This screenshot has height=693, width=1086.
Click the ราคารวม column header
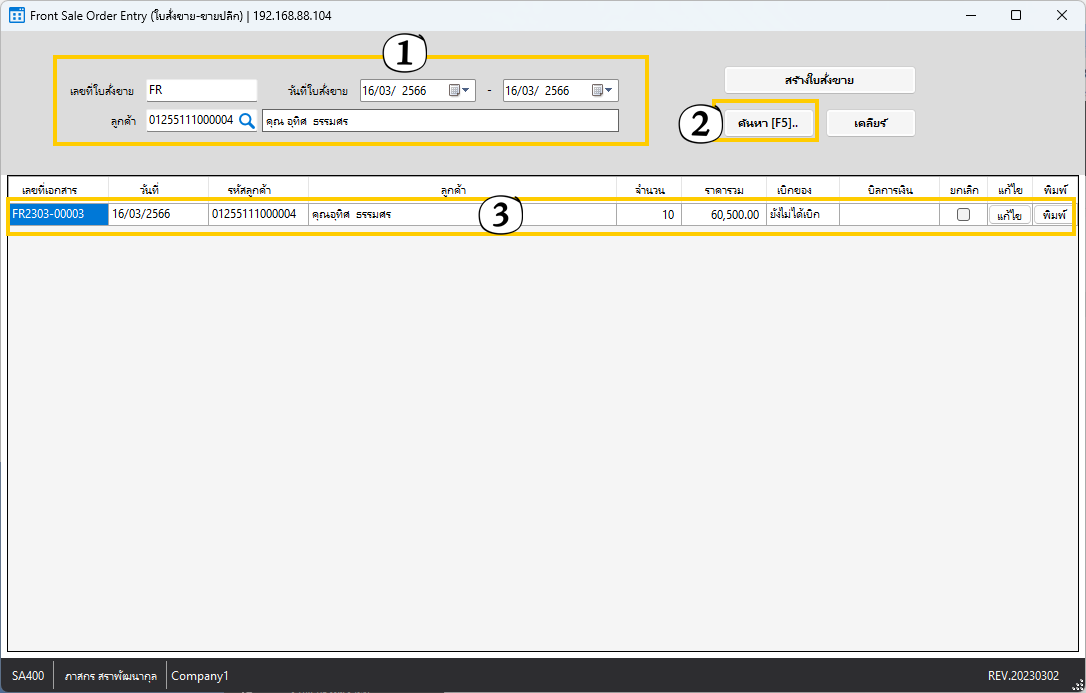tap(723, 189)
